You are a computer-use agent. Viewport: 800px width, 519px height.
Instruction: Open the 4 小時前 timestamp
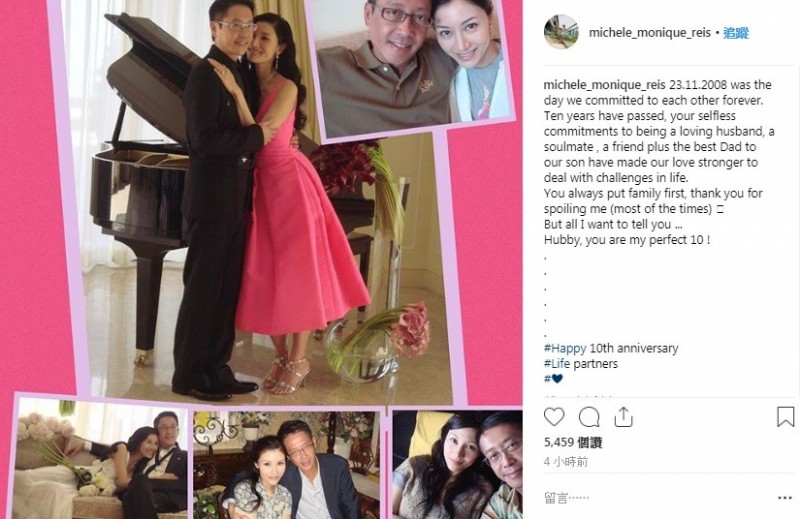pyautogui.click(x=566, y=462)
